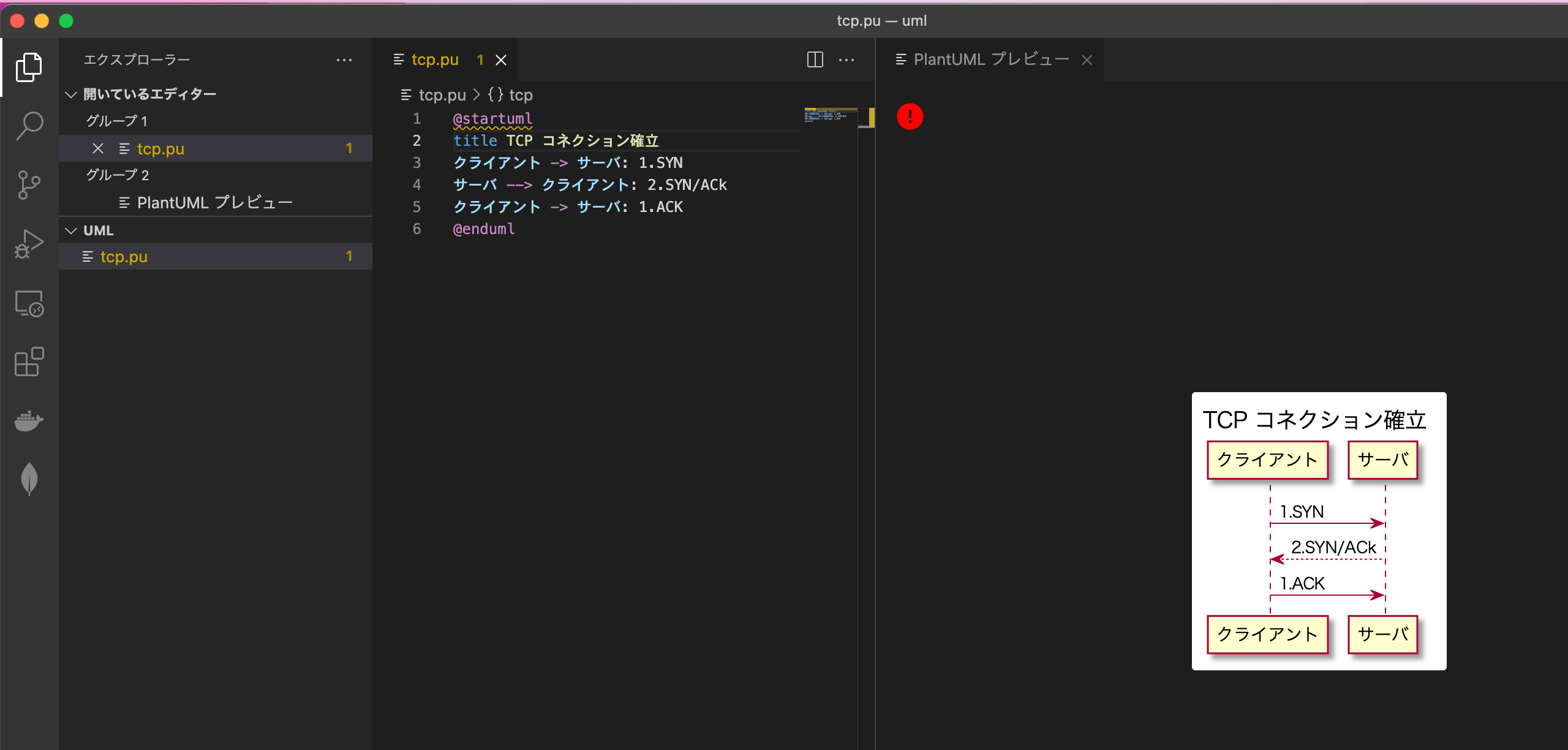
Task: Collapse the UML folder section
Action: (71, 230)
